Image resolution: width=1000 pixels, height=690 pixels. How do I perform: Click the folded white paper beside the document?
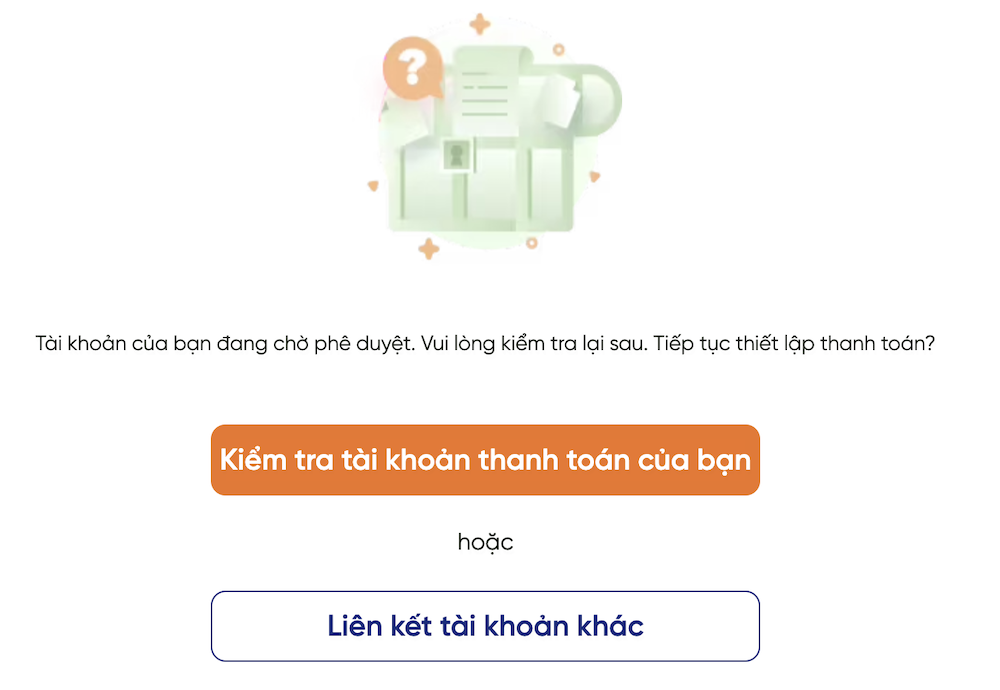click(559, 101)
